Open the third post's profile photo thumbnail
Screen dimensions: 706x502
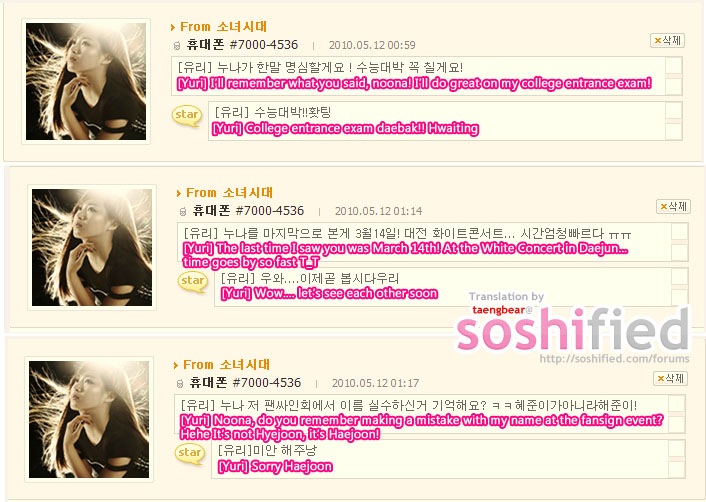point(89,419)
